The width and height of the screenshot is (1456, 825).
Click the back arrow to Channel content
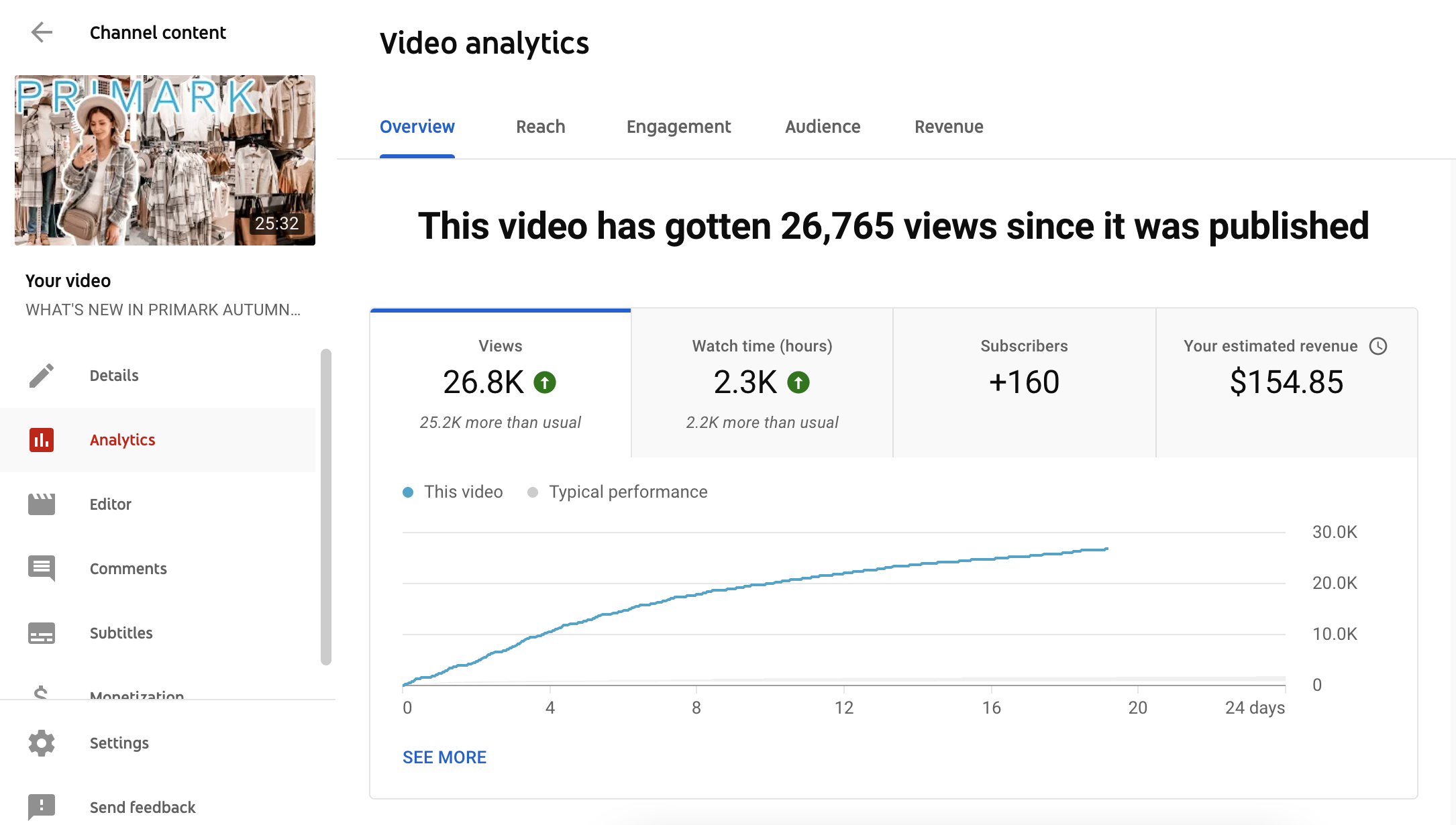pos(42,32)
